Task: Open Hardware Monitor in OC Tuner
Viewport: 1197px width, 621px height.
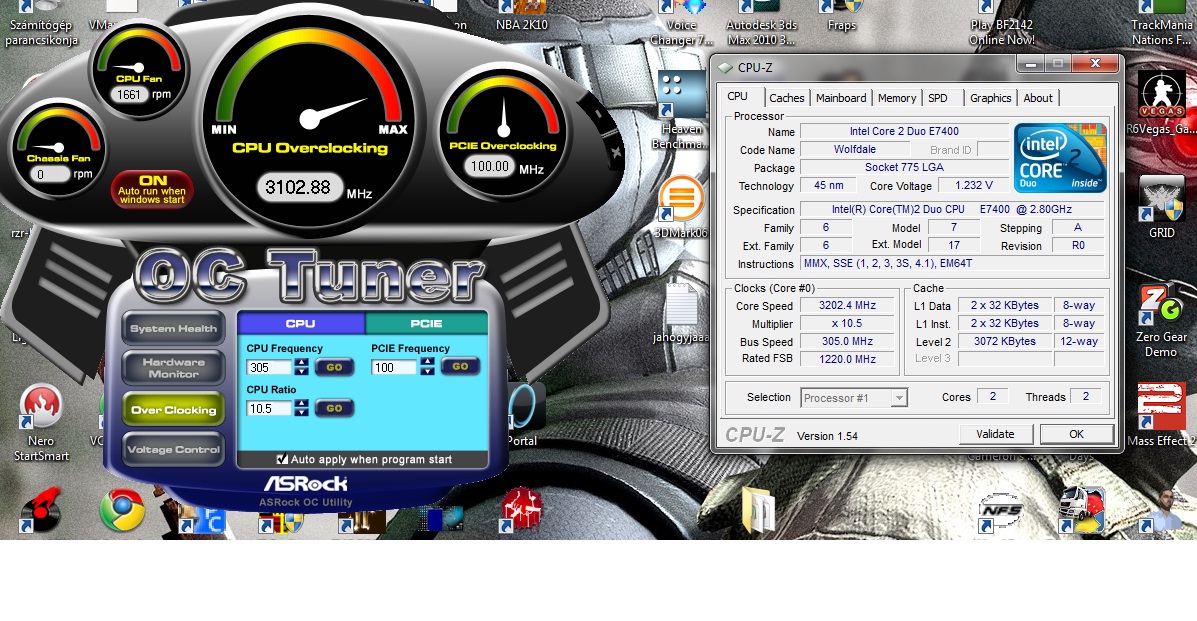Action: (173, 368)
